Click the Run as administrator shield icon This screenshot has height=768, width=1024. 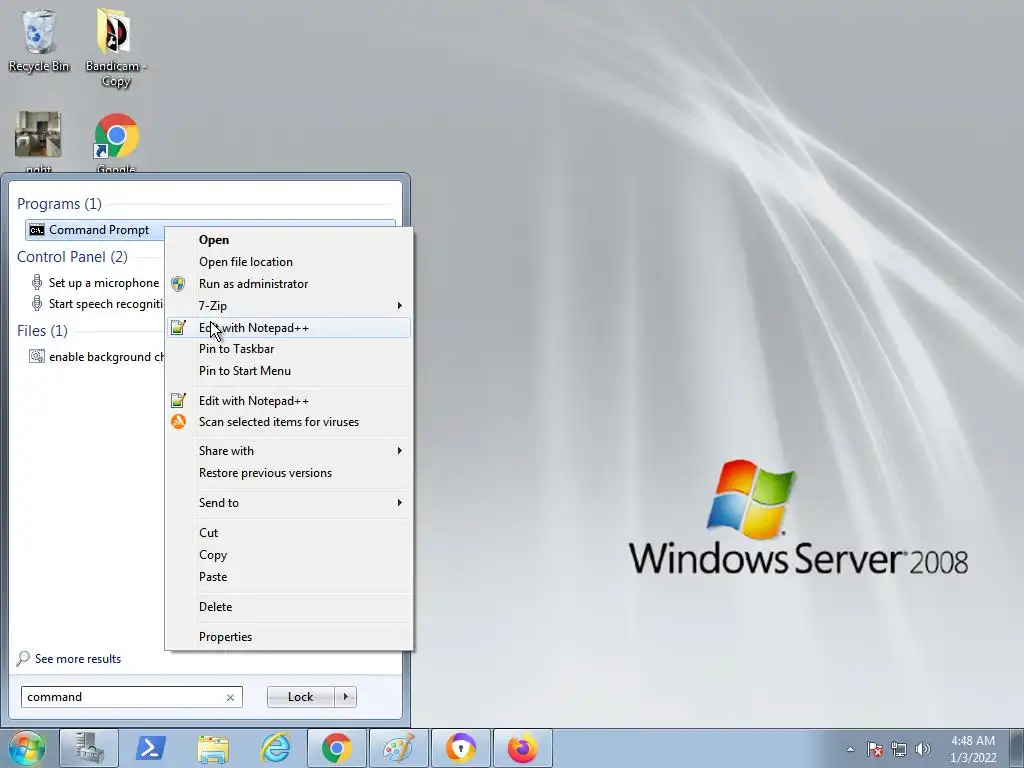click(x=178, y=284)
